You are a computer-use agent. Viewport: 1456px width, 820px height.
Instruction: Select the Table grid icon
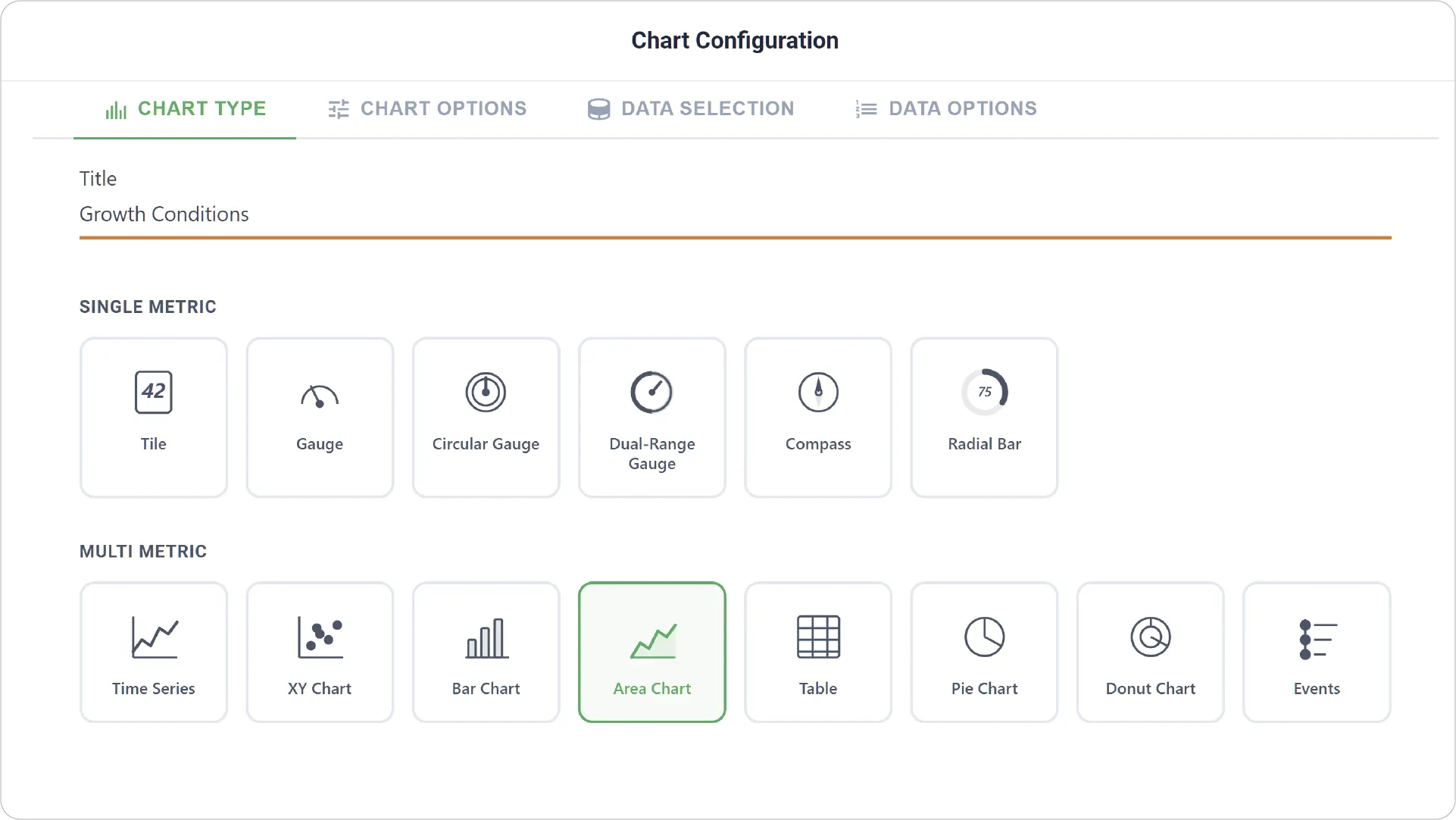[818, 637]
